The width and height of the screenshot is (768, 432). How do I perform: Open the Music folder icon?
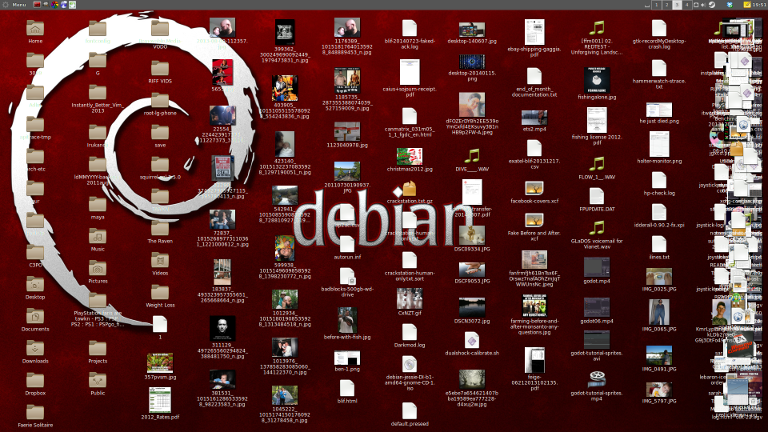point(97,236)
